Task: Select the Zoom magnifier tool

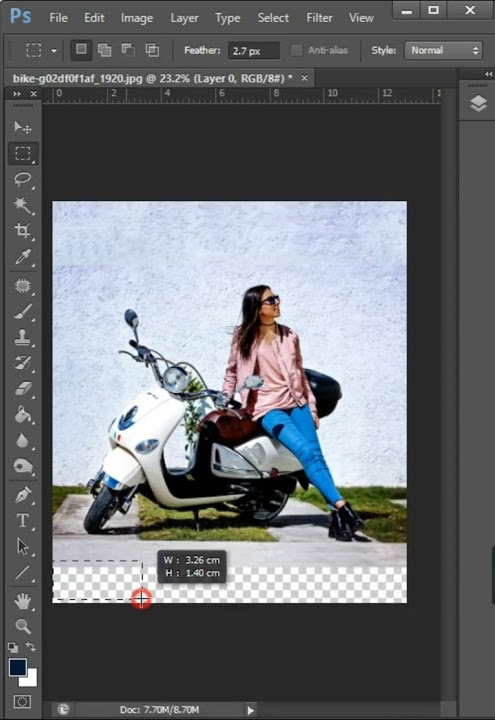Action: pyautogui.click(x=22, y=626)
